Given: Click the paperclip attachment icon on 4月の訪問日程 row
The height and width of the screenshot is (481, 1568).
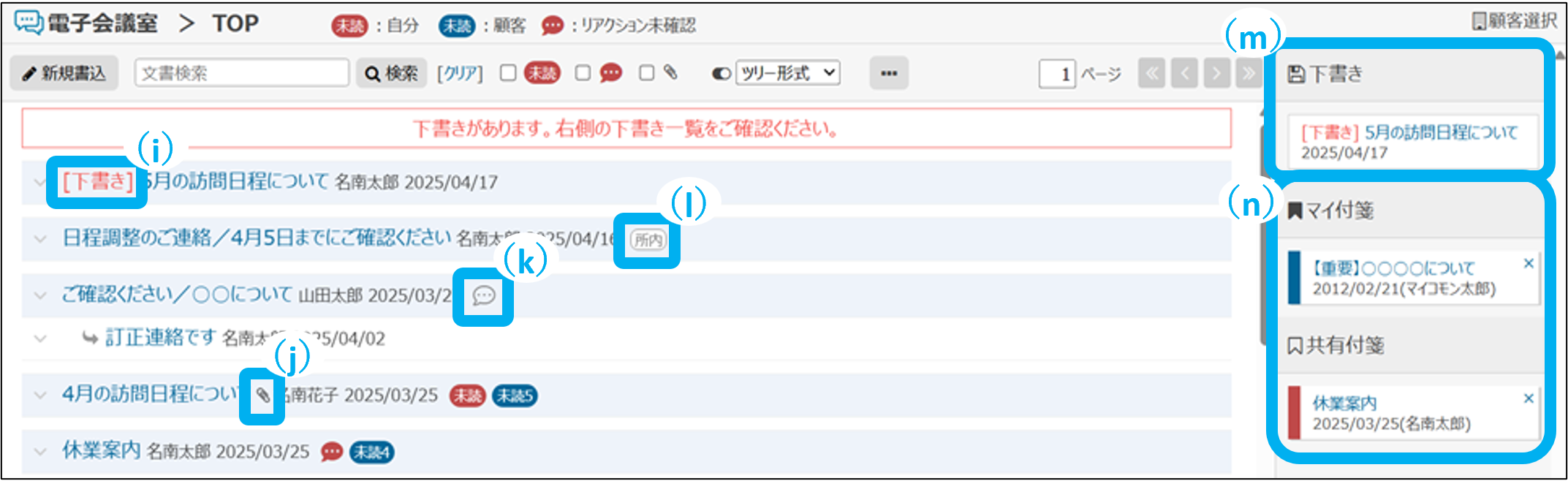Looking at the screenshot, I should [x=262, y=396].
